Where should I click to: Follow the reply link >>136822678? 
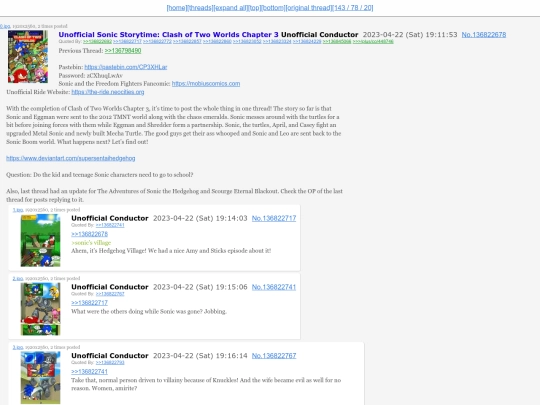click(x=90, y=234)
